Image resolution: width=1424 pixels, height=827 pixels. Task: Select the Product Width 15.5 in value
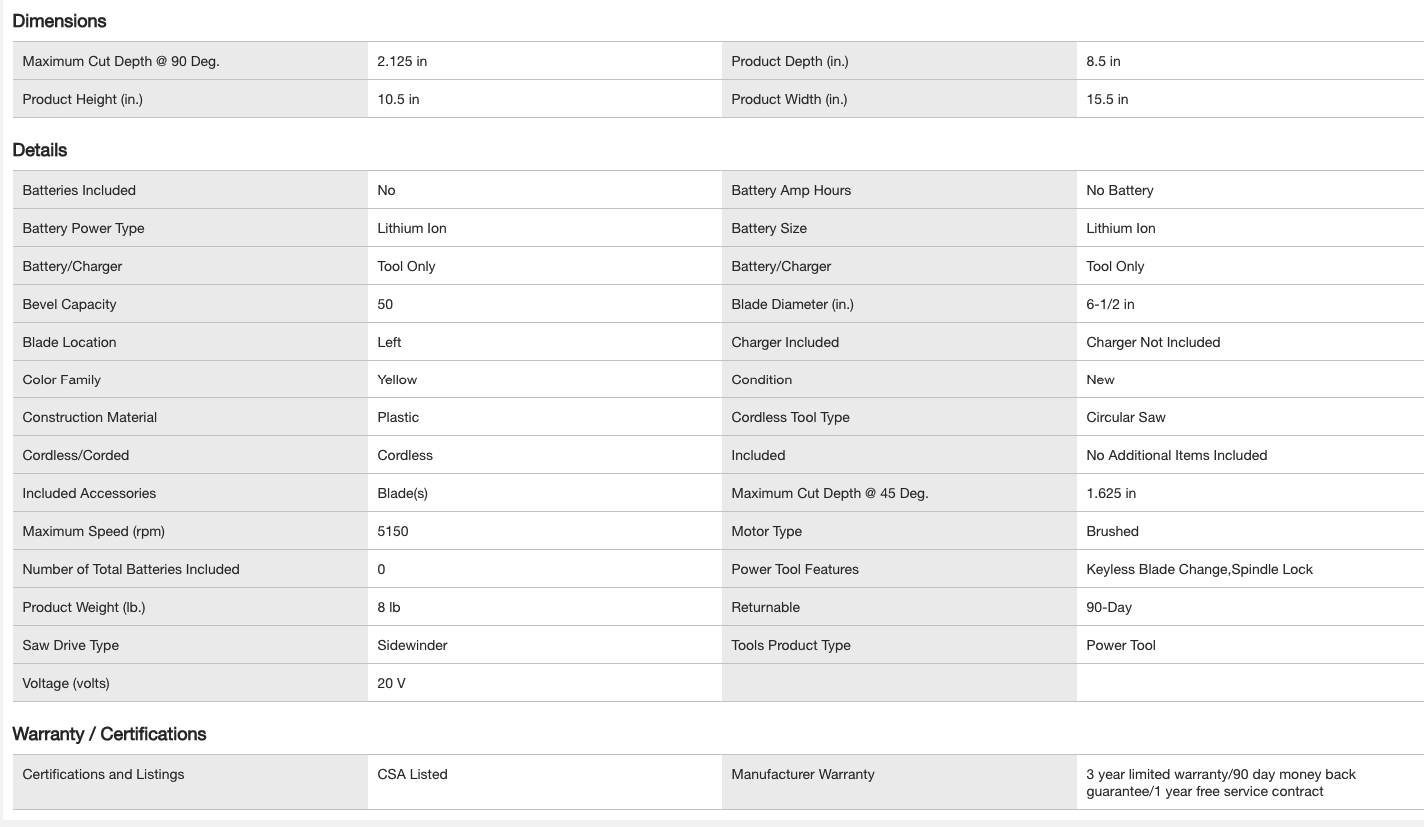coord(1107,99)
